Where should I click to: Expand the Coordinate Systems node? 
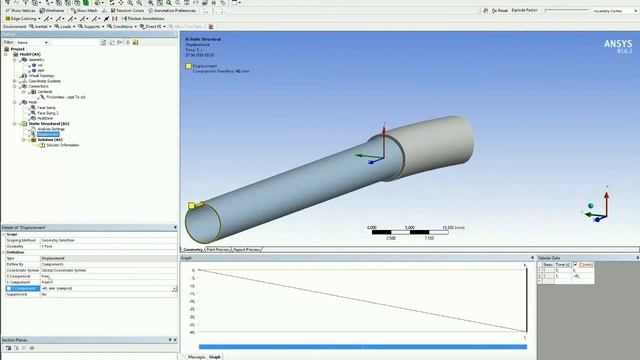(x=15, y=81)
